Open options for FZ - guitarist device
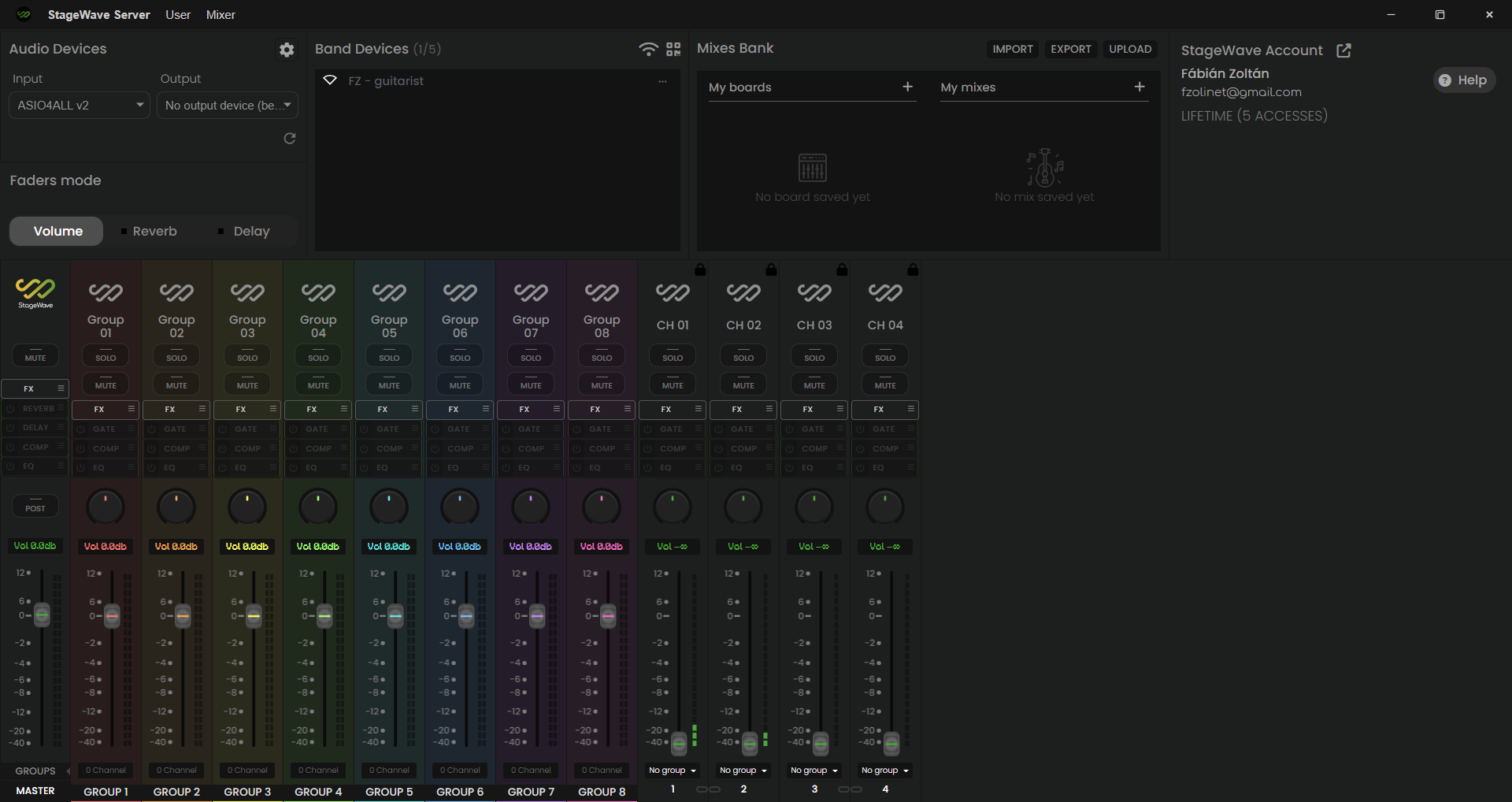1512x802 pixels. (662, 81)
